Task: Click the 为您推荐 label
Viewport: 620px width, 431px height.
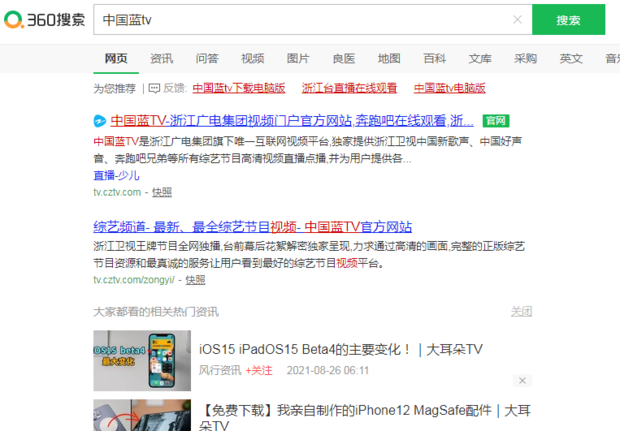Action: [115, 88]
